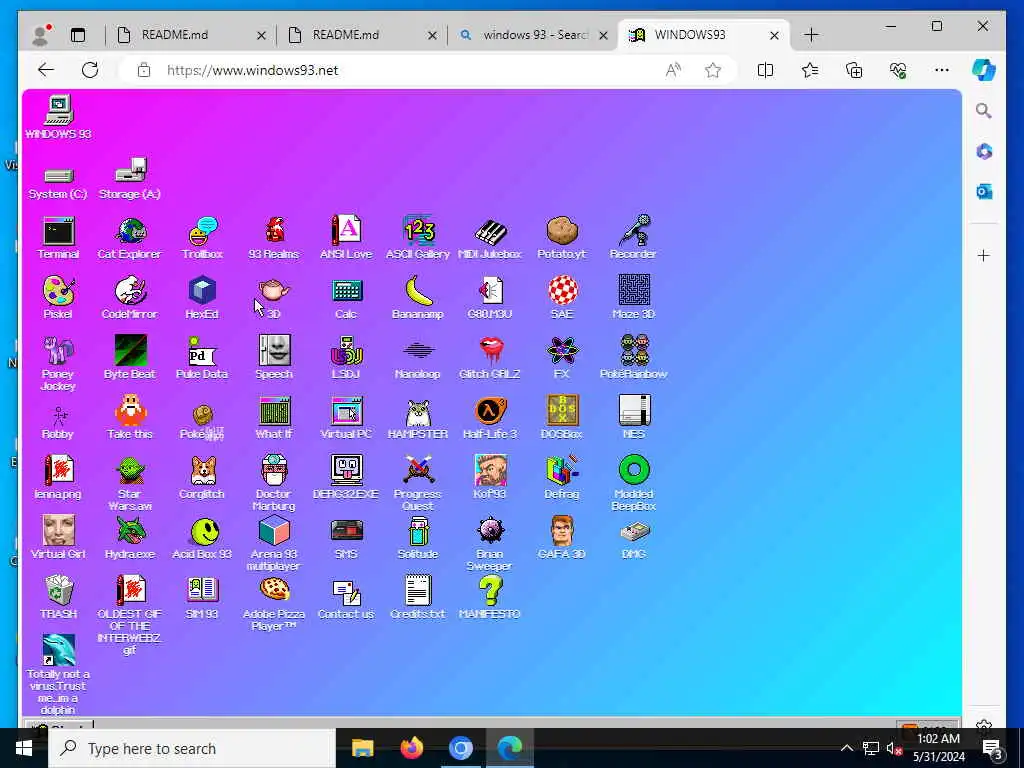Launch Bananamp banana icon

(x=418, y=298)
